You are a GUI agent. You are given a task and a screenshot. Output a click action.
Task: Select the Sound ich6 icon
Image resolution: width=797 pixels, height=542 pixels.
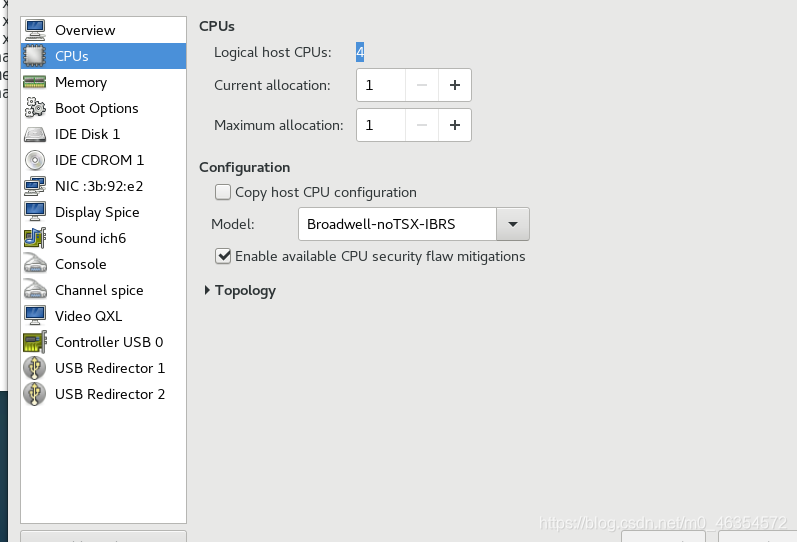coord(35,238)
